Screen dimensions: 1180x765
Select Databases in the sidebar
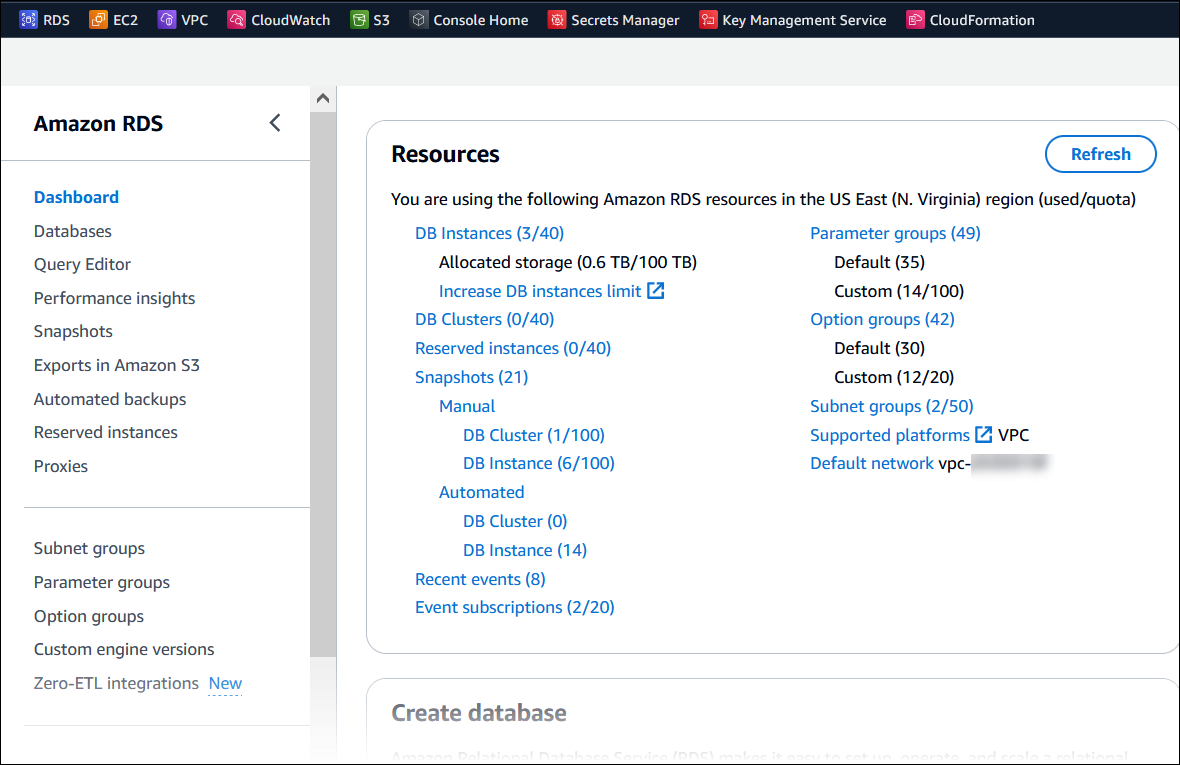coord(72,231)
